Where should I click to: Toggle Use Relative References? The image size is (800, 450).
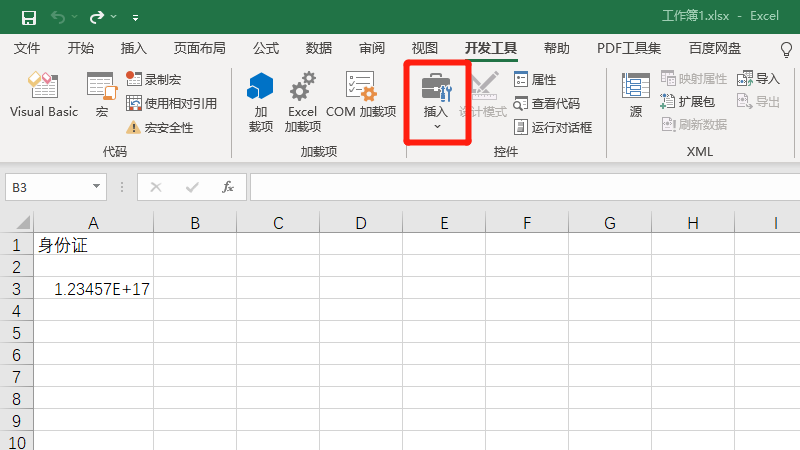click(171, 103)
